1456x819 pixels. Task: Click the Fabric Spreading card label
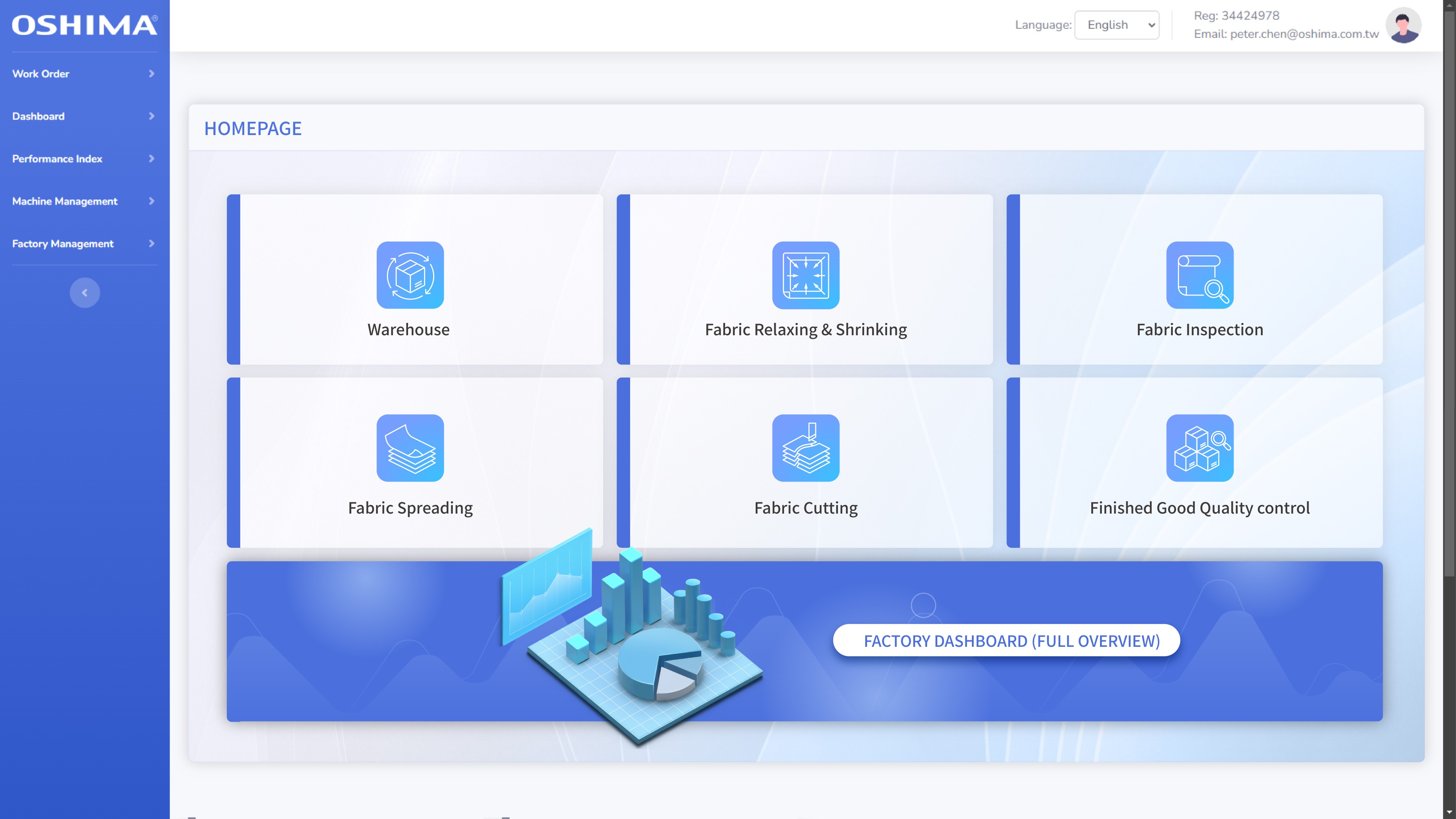(x=410, y=507)
